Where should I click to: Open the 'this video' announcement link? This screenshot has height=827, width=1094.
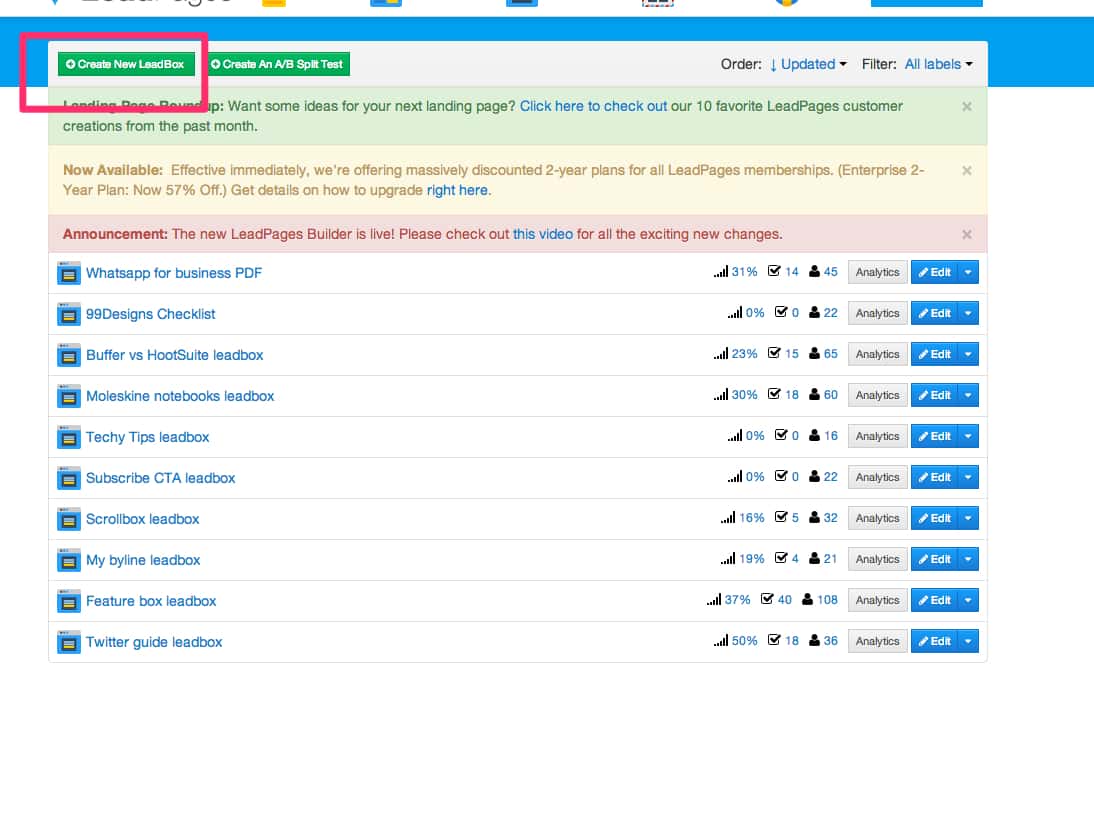pos(543,234)
